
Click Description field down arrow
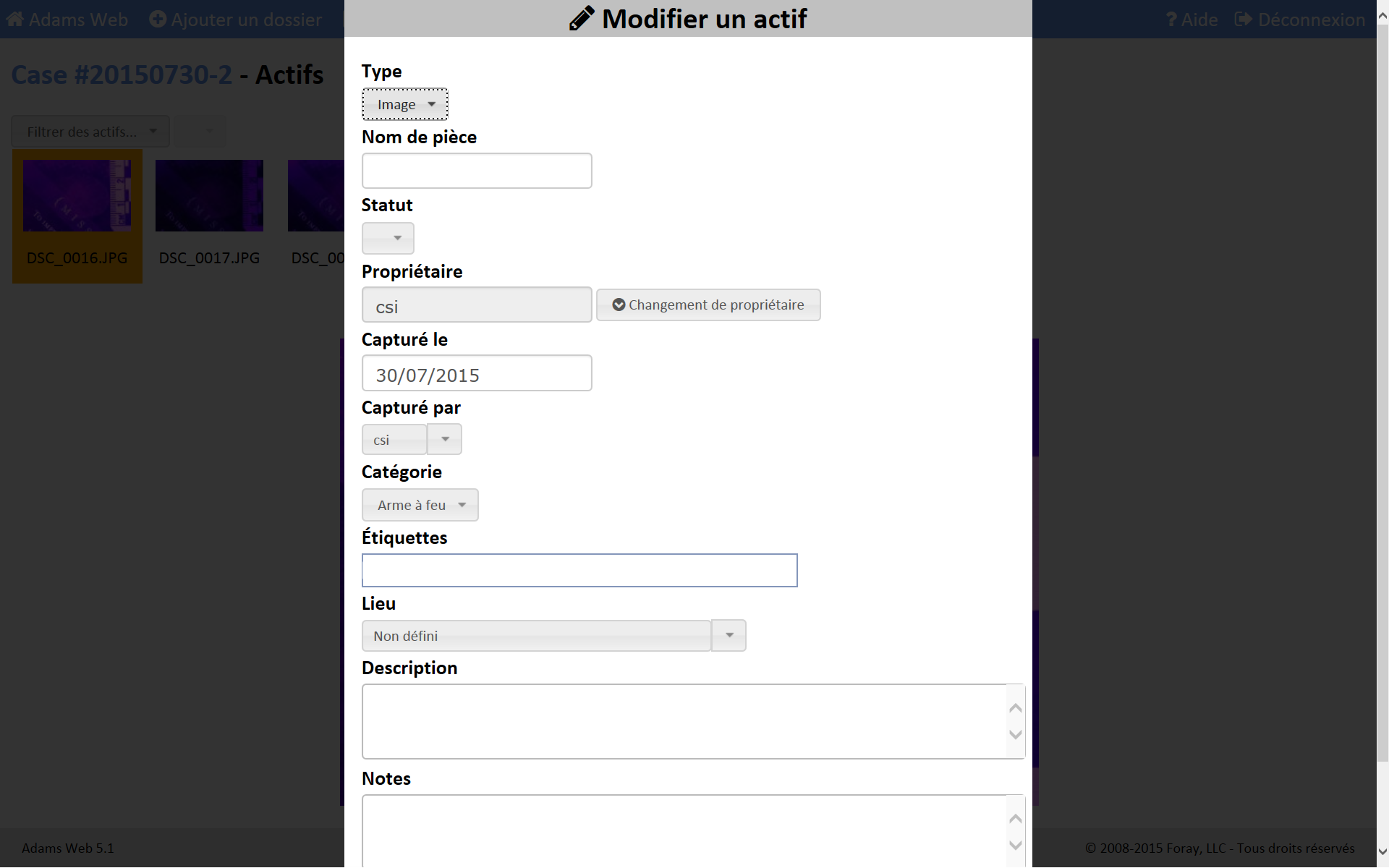click(1015, 735)
